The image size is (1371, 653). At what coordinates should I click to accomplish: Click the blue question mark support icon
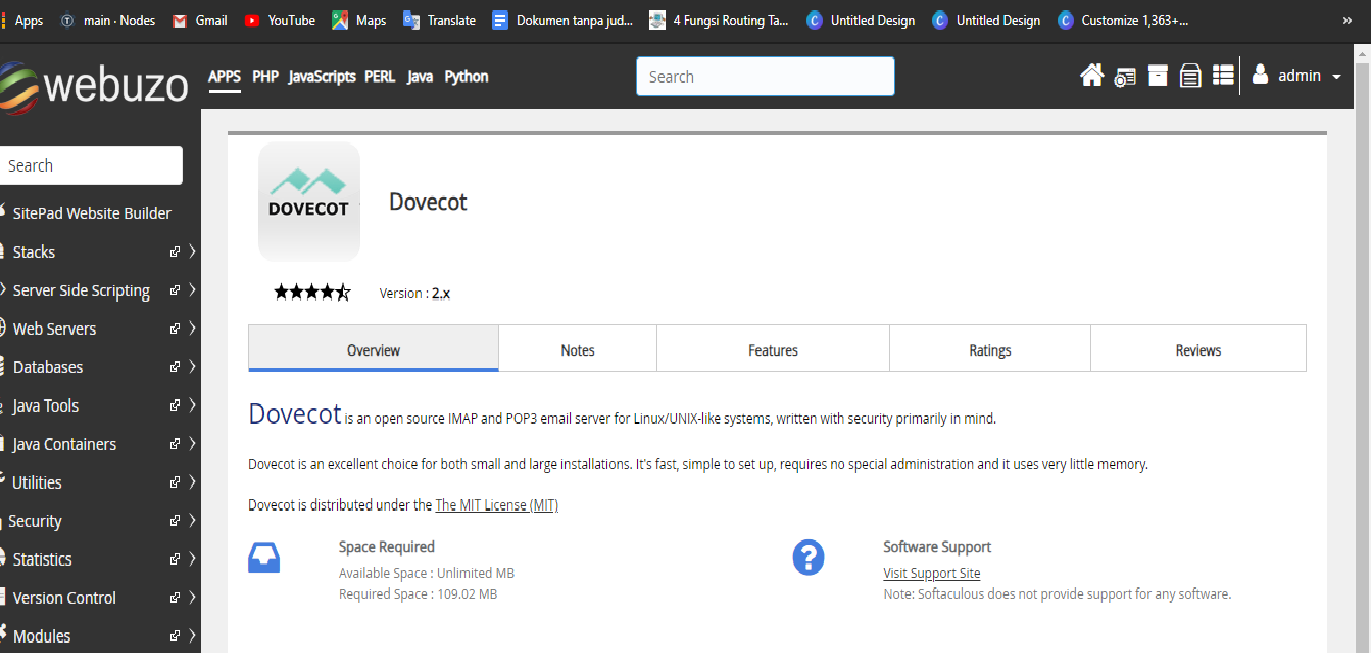pos(808,558)
